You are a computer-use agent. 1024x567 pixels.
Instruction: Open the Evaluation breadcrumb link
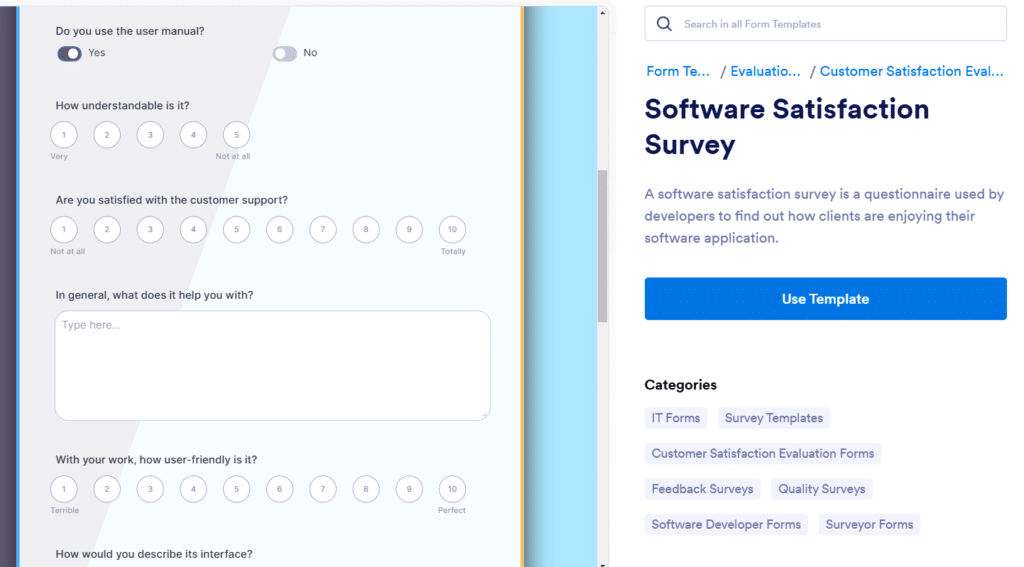coord(765,71)
